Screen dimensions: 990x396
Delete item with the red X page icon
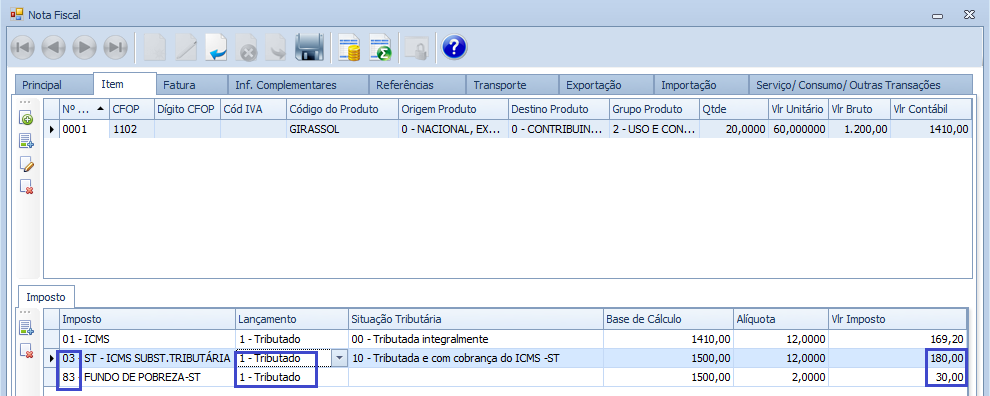(26, 186)
